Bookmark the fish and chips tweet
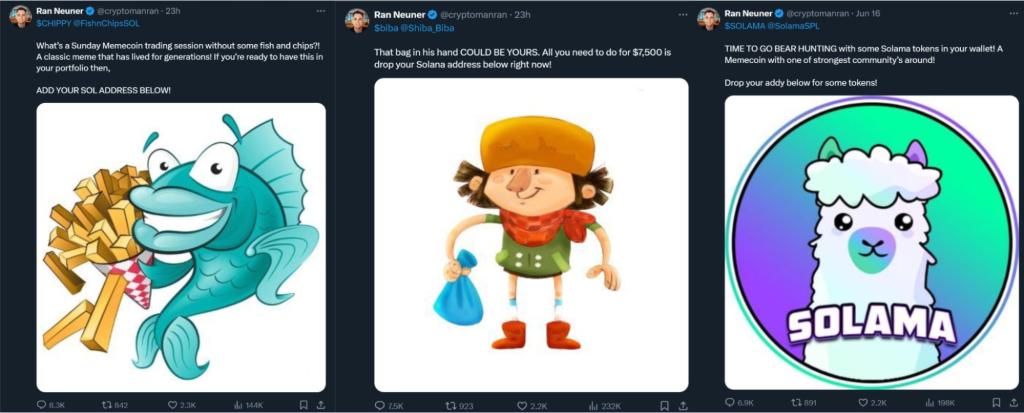This screenshot has width=1024, height=413. click(304, 404)
